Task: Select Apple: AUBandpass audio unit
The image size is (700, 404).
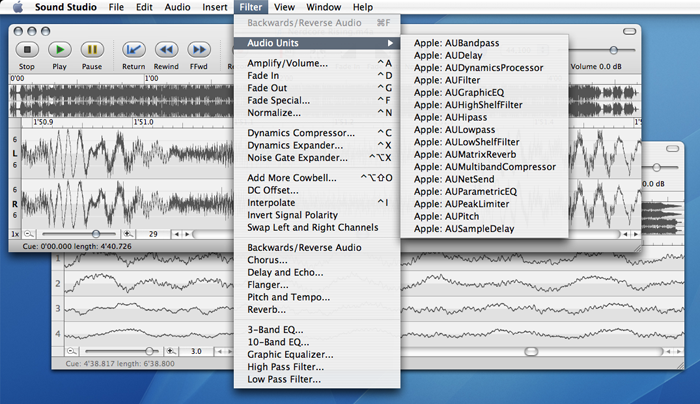Action: [x=484, y=43]
